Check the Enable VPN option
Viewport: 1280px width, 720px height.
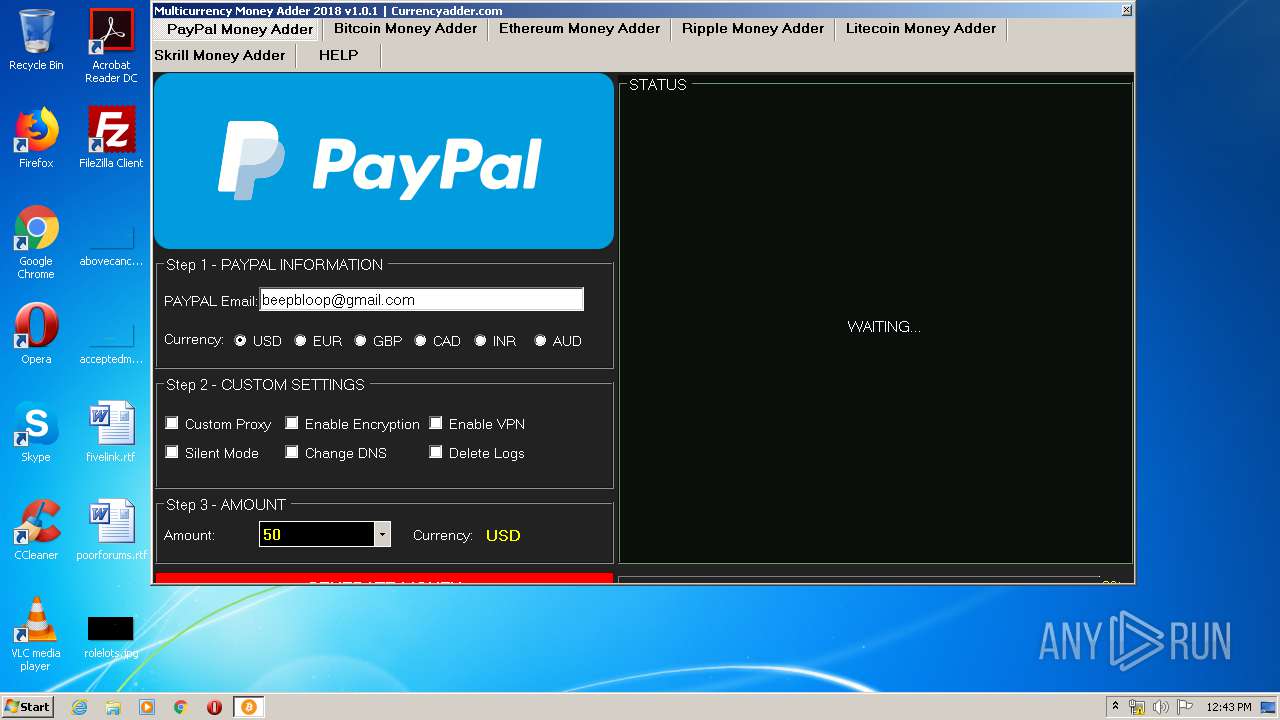pos(436,424)
